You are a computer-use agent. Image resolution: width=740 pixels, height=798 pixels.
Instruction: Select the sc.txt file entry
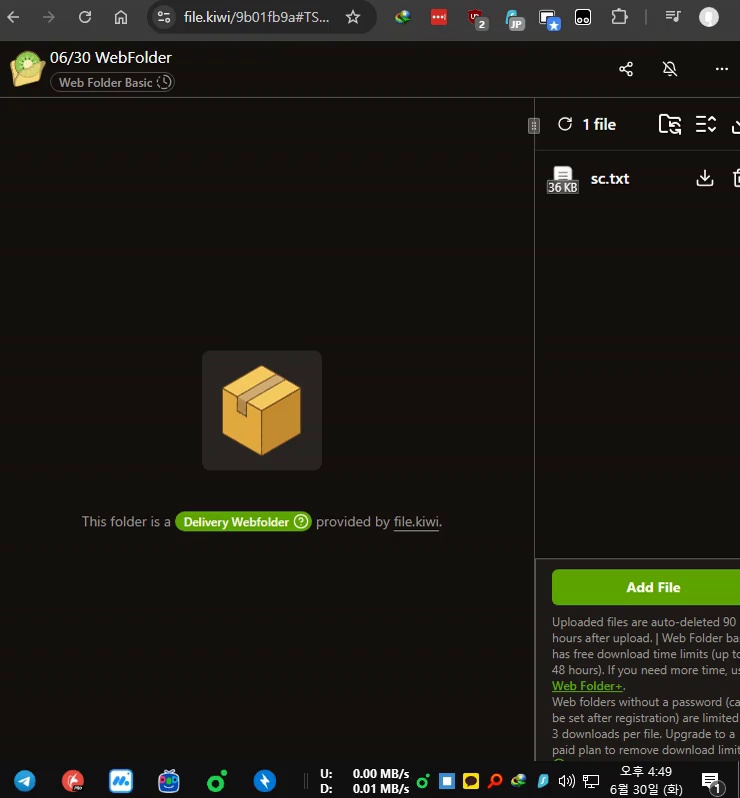point(610,179)
